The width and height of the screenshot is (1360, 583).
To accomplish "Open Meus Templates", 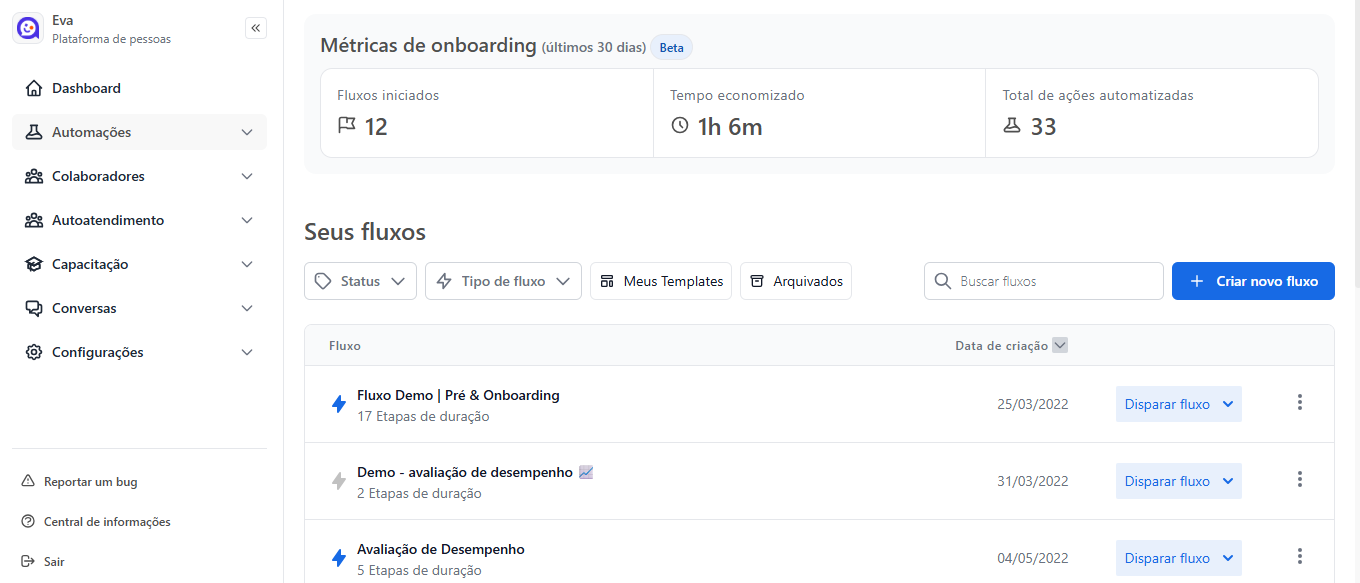I will (x=661, y=282).
